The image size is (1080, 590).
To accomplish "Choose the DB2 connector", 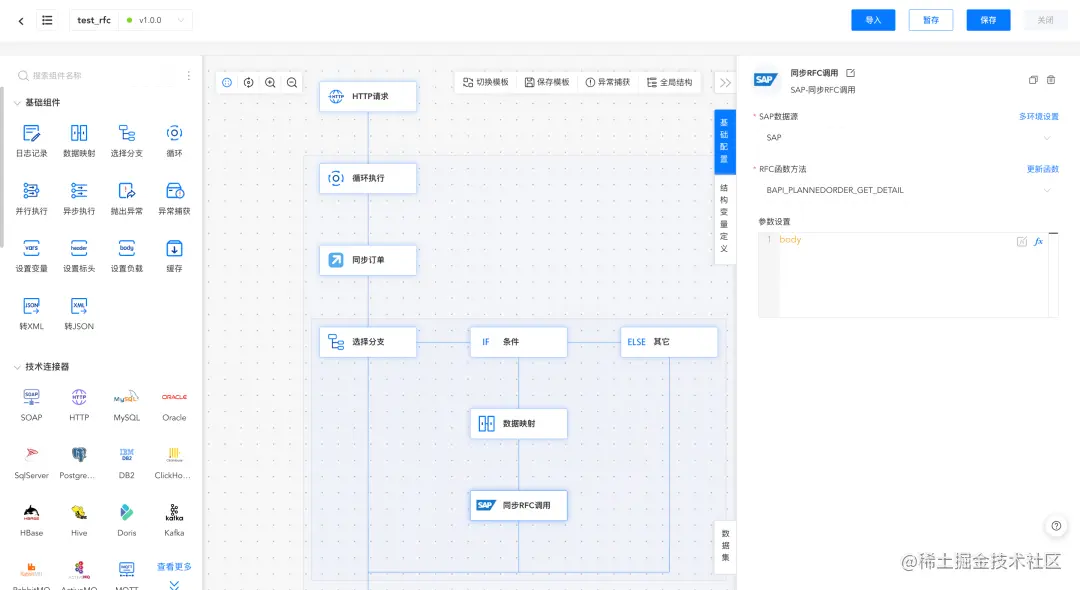I will coord(127,463).
